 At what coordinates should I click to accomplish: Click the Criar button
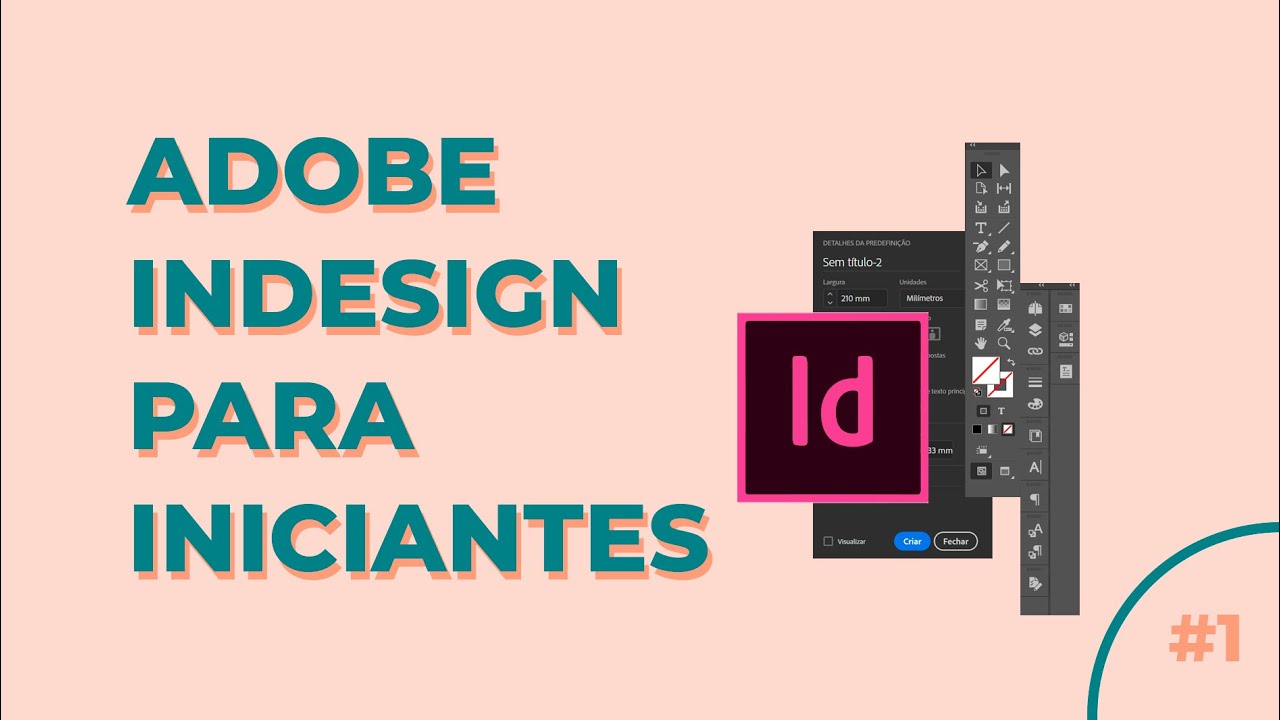(x=912, y=541)
